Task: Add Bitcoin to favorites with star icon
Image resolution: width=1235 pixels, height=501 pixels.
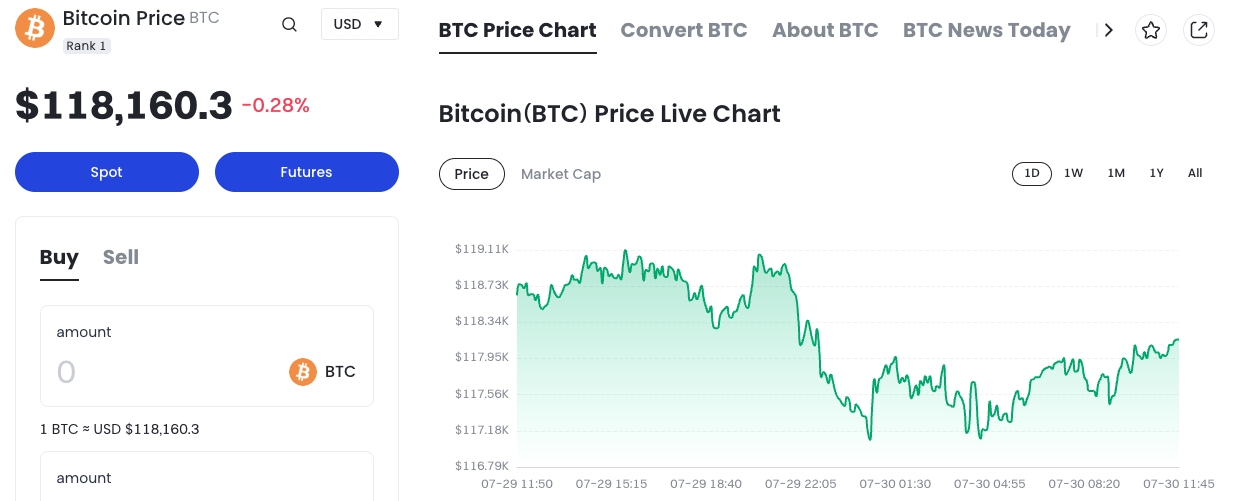Action: (x=1151, y=30)
